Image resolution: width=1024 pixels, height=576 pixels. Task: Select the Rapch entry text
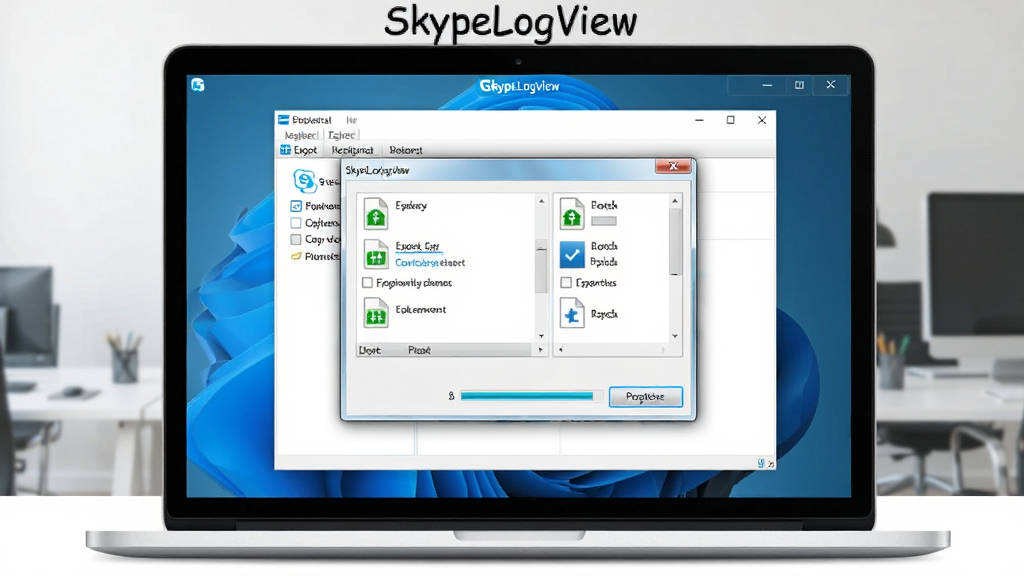click(x=604, y=314)
